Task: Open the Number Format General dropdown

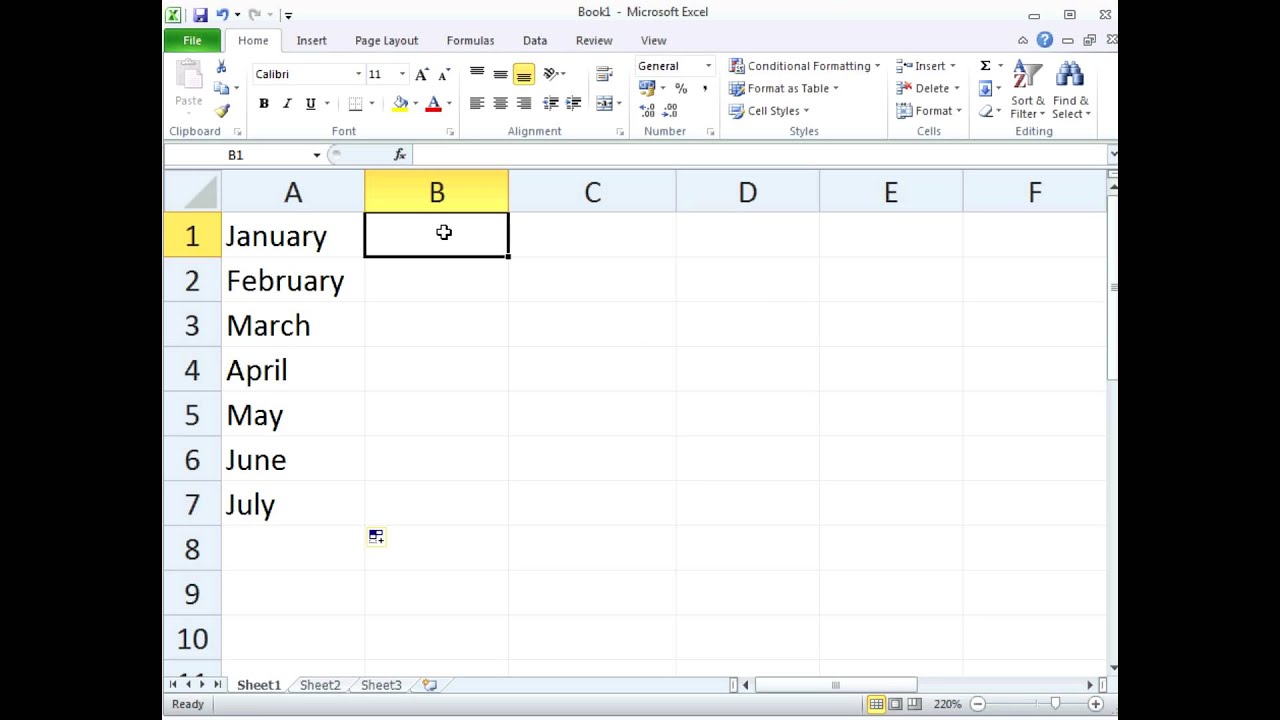Action: point(708,66)
